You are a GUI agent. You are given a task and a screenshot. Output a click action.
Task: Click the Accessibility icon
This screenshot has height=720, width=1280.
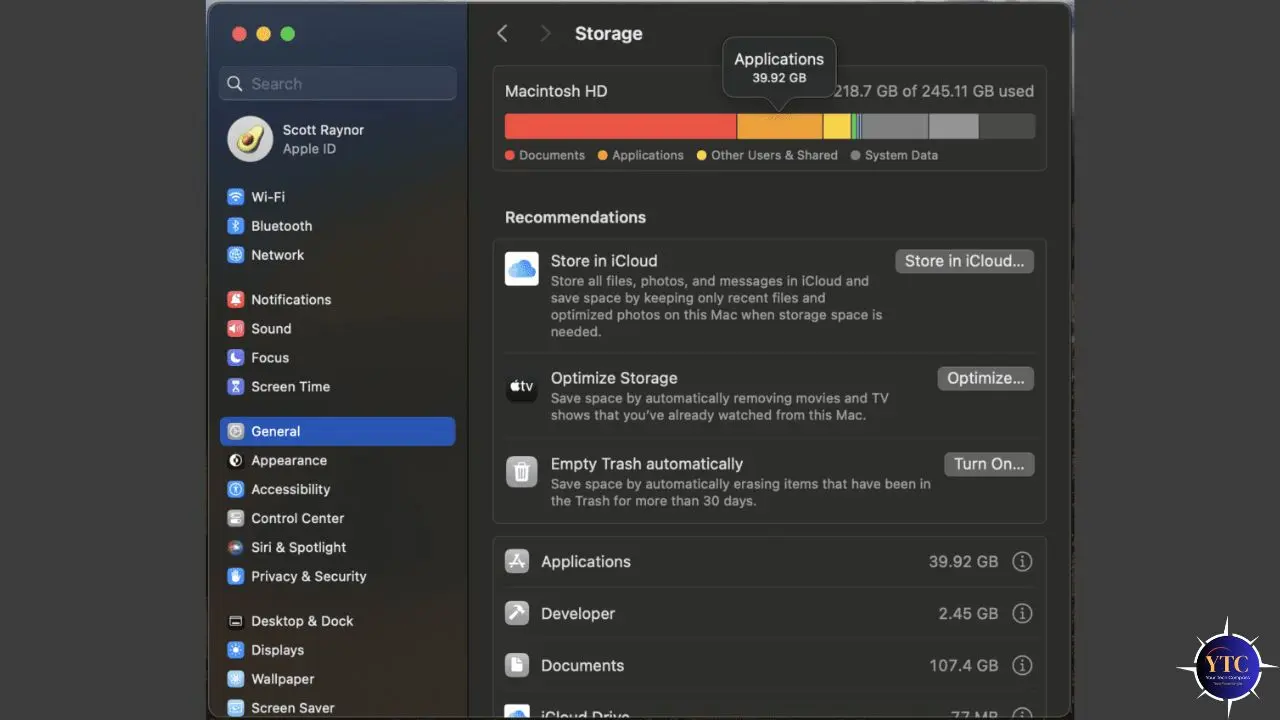coord(235,489)
